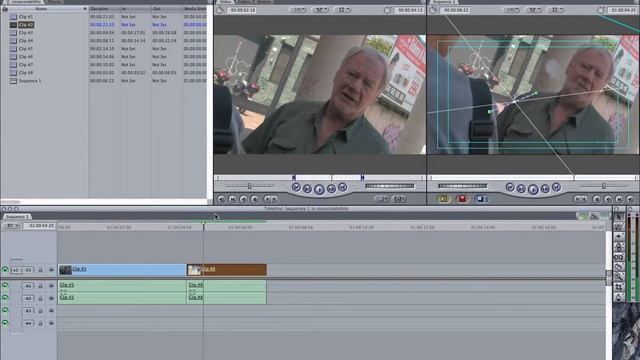Image resolution: width=640 pixels, height=360 pixels.
Task: Select the brown video clip on V1 track
Action: [x=227, y=269]
